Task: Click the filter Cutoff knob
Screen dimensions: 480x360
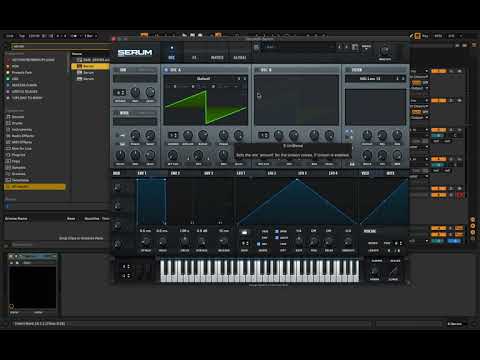Action: pyautogui.click(x=367, y=135)
